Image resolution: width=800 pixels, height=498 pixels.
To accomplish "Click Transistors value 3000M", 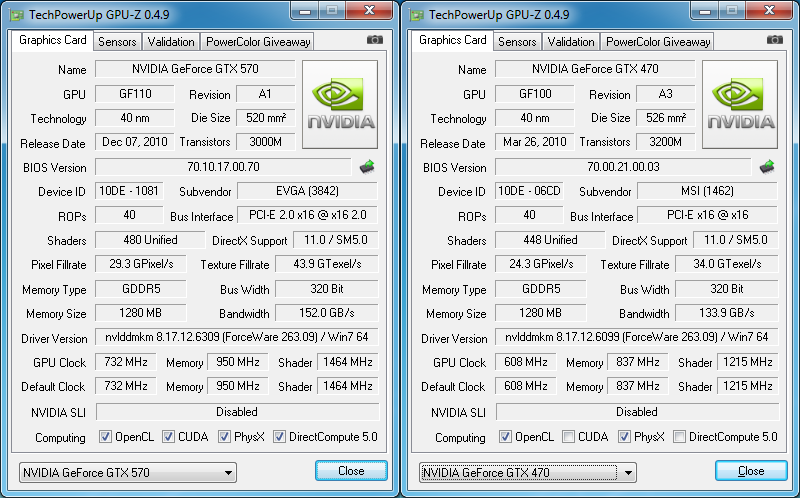I will click(x=266, y=142).
